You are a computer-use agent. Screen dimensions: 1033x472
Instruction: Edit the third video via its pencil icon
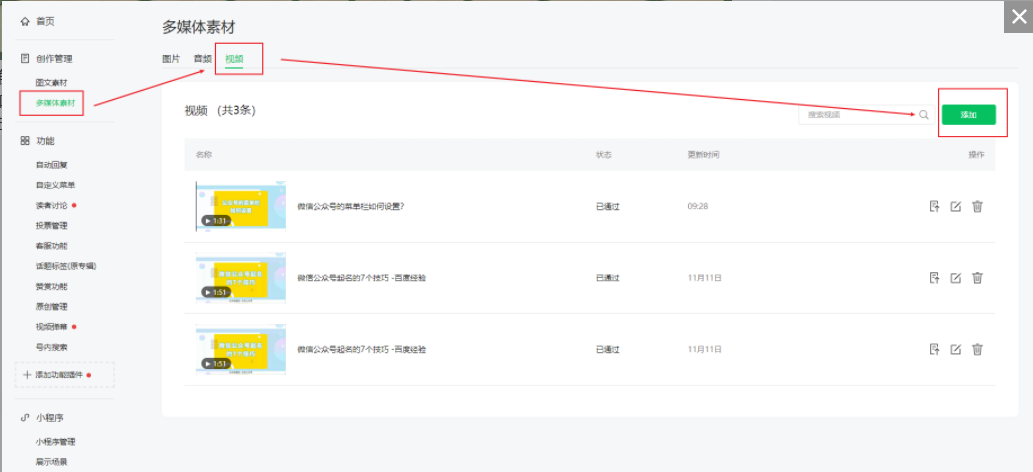955,349
